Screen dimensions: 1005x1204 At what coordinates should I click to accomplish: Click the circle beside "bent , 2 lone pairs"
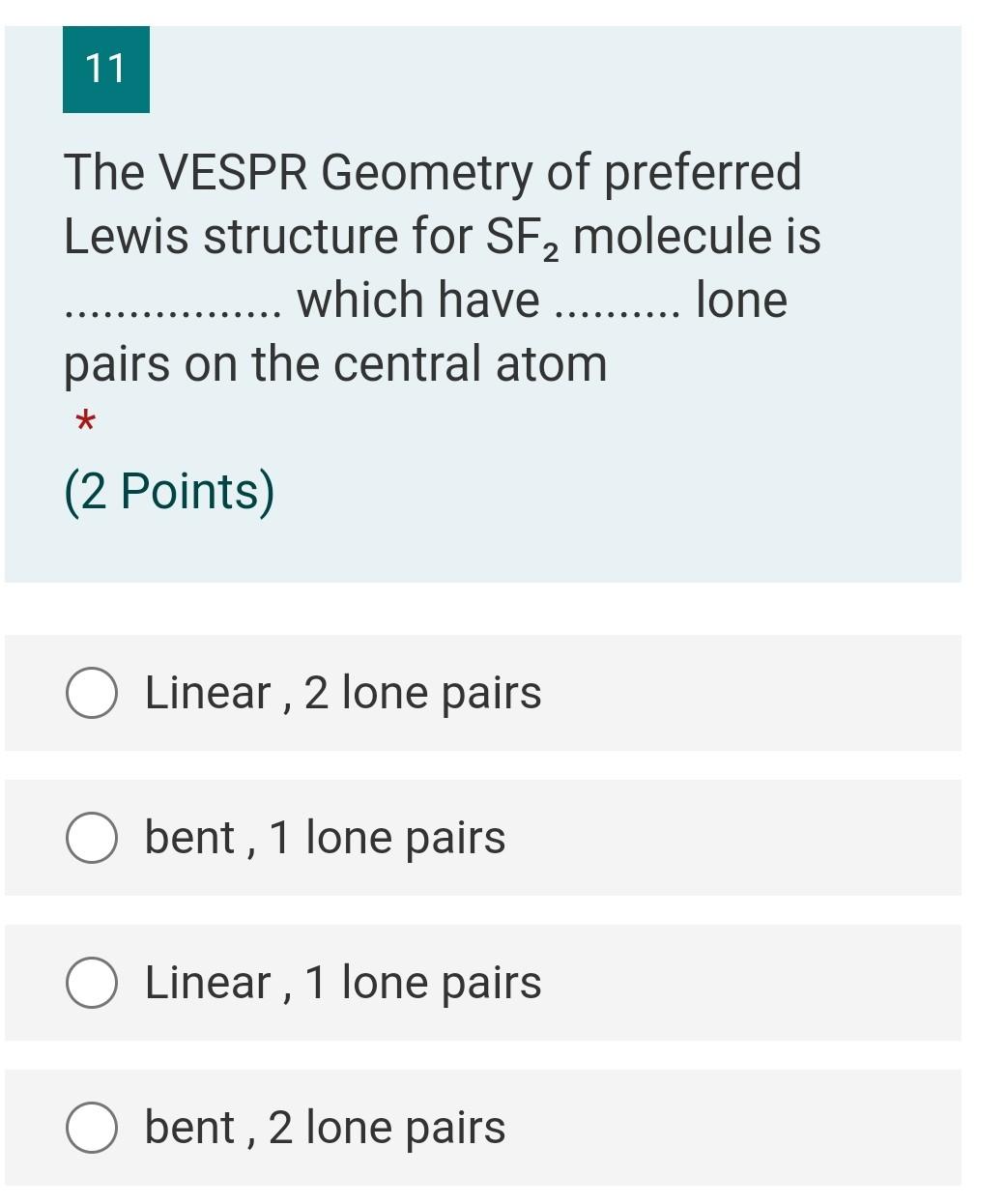click(x=92, y=1127)
